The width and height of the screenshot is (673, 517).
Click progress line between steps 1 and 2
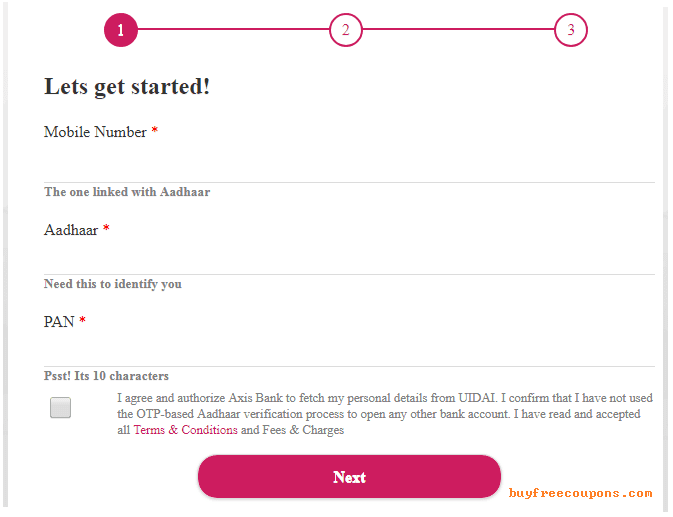[x=233, y=29]
